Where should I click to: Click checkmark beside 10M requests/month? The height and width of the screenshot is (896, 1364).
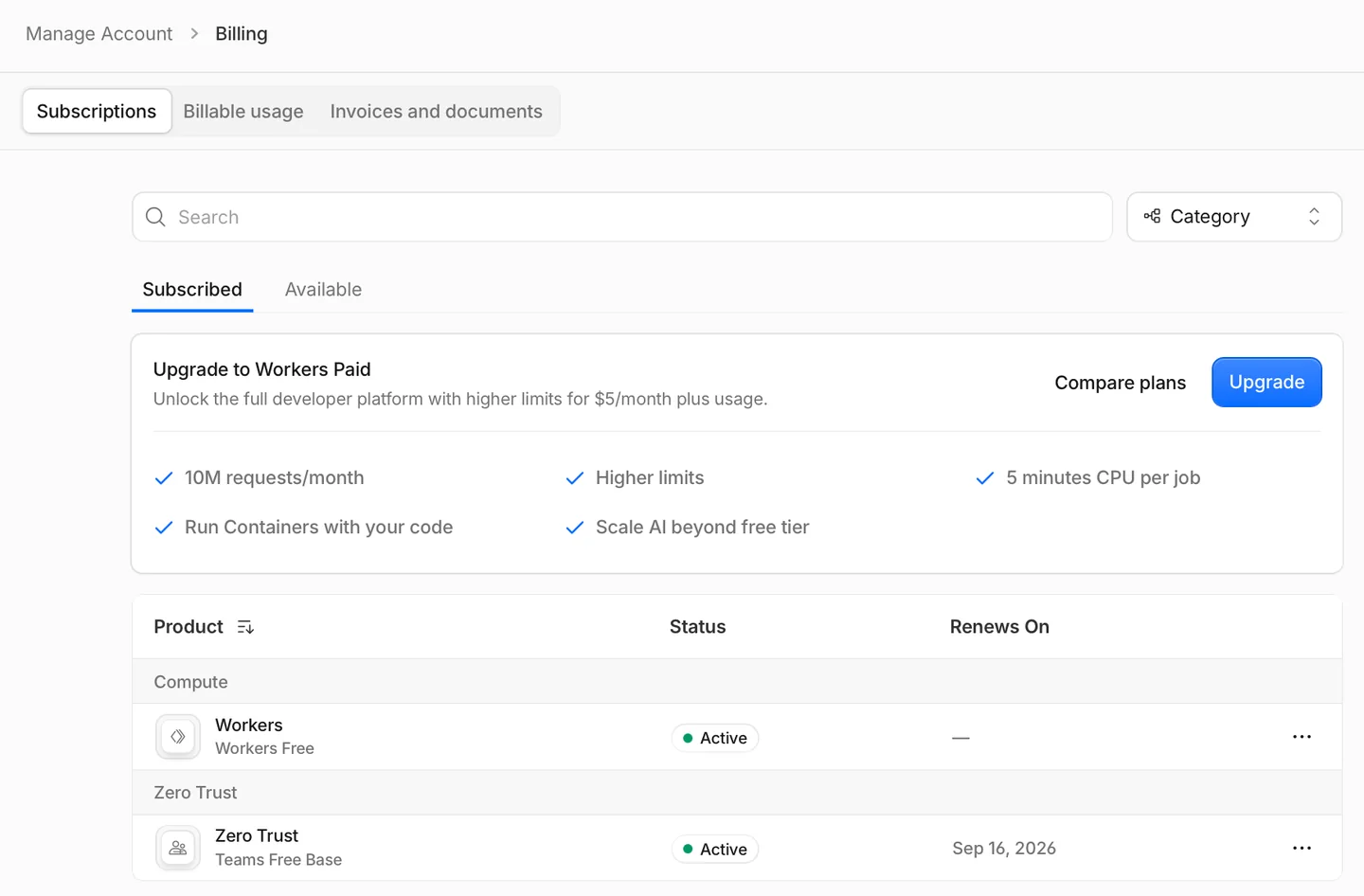click(x=164, y=478)
